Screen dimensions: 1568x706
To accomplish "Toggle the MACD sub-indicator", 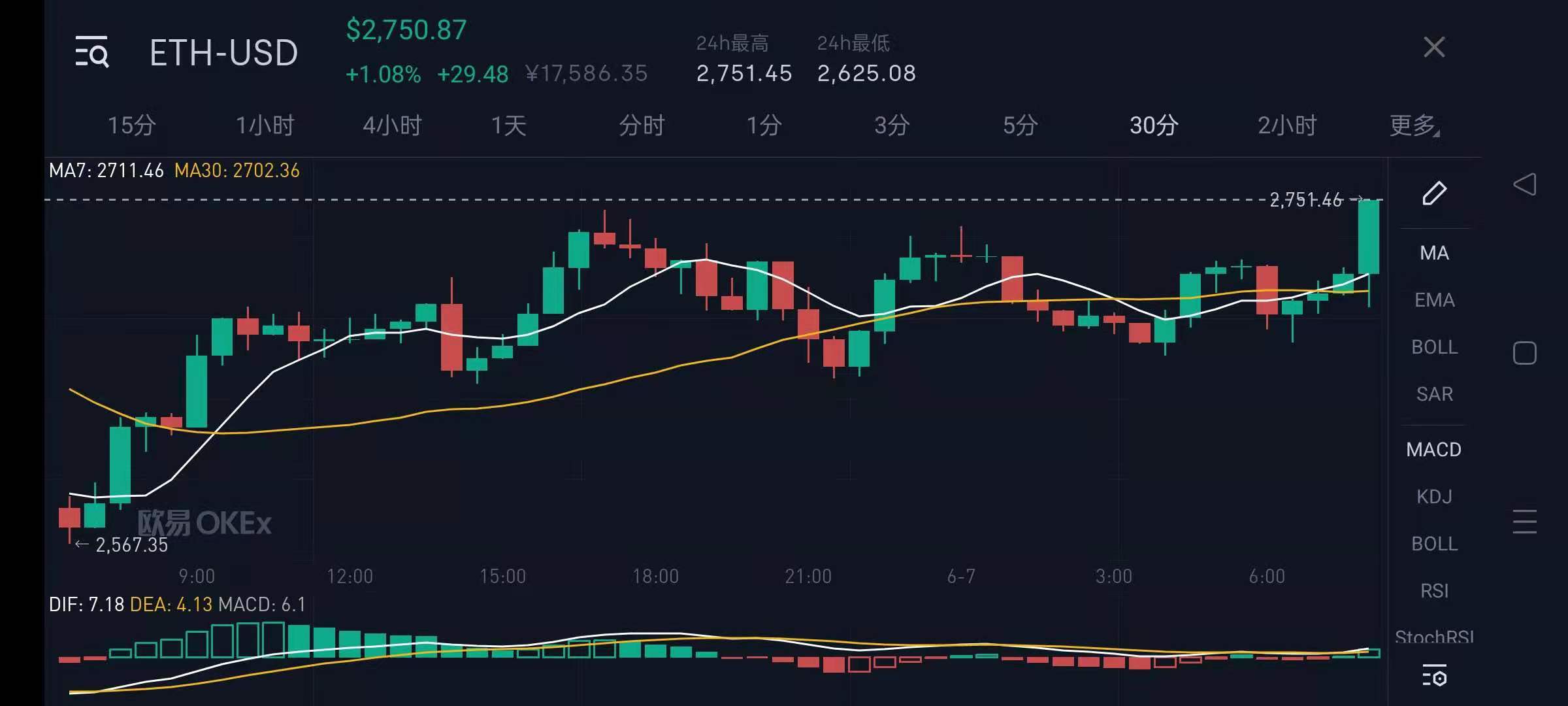I will [x=1433, y=450].
